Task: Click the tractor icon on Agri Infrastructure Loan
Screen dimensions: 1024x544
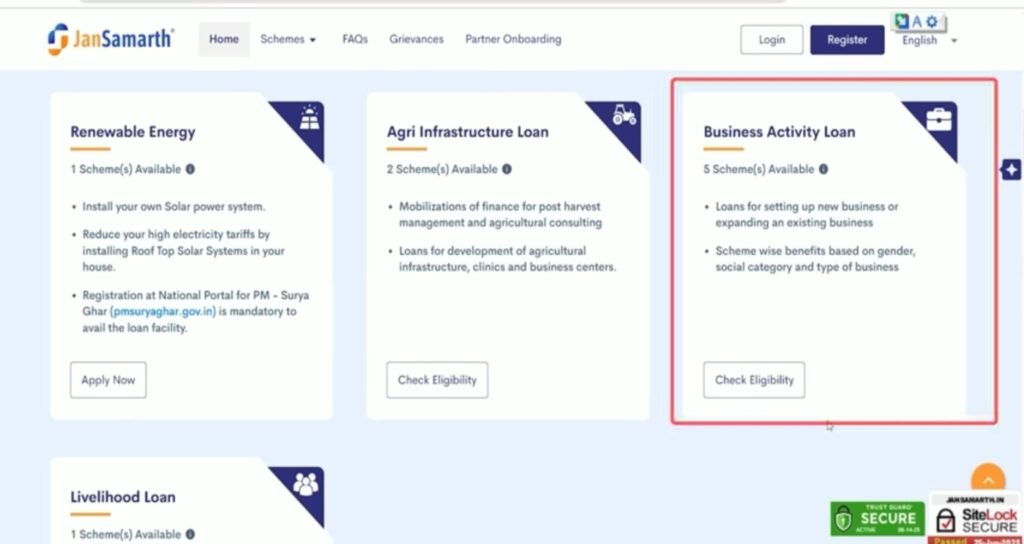Action: click(x=624, y=116)
